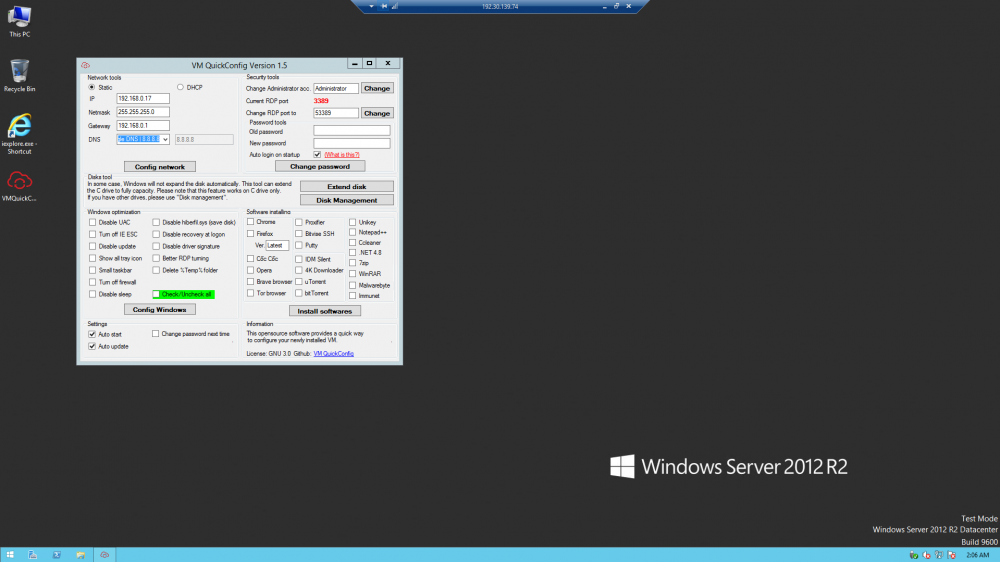This screenshot has width=1000, height=562.
Task: Toggle Auto login on startup checkbox
Action: coord(317,154)
